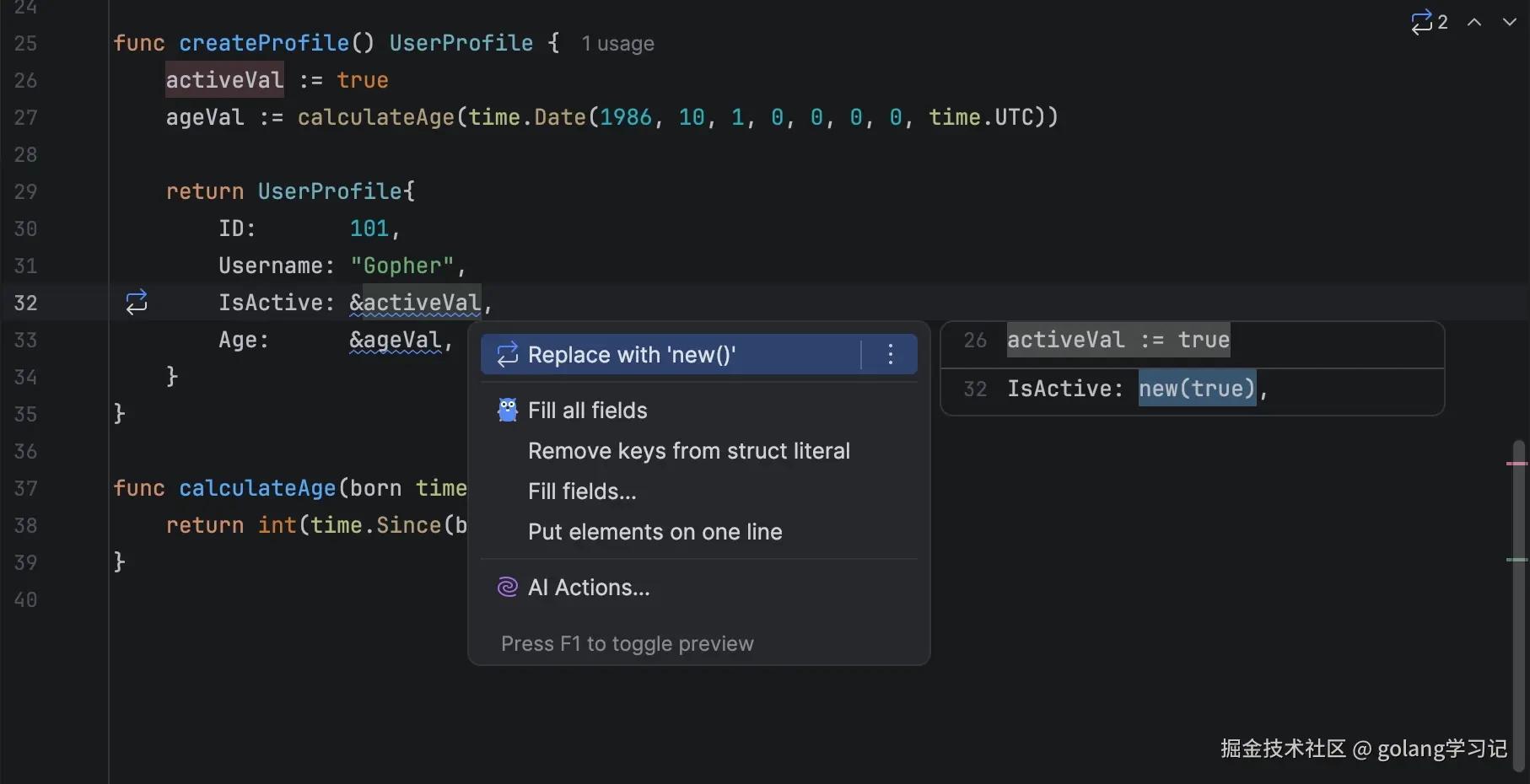Click the IsActive field key on line 32

pyautogui.click(x=271, y=303)
